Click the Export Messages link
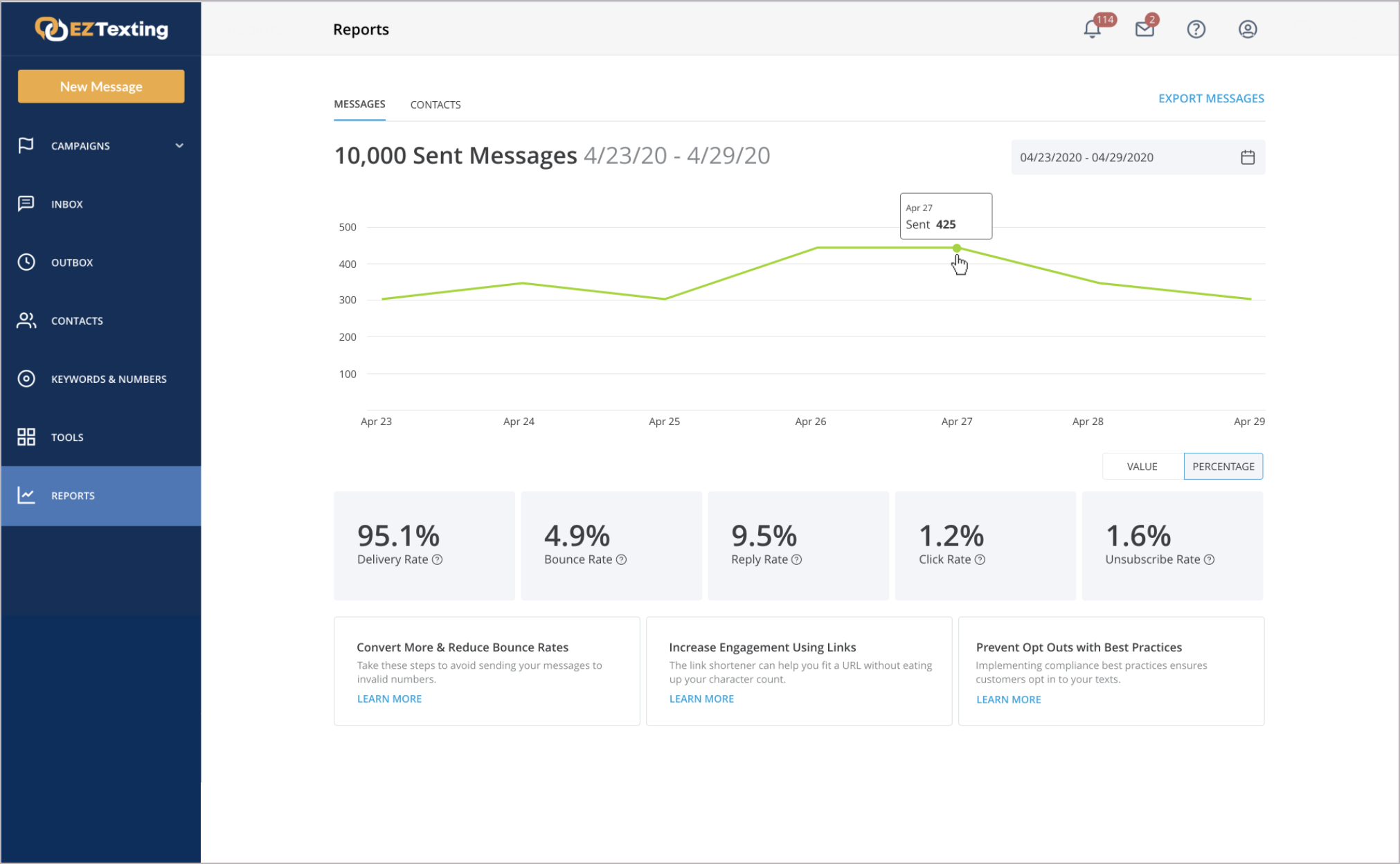1400x864 pixels. coord(1211,98)
